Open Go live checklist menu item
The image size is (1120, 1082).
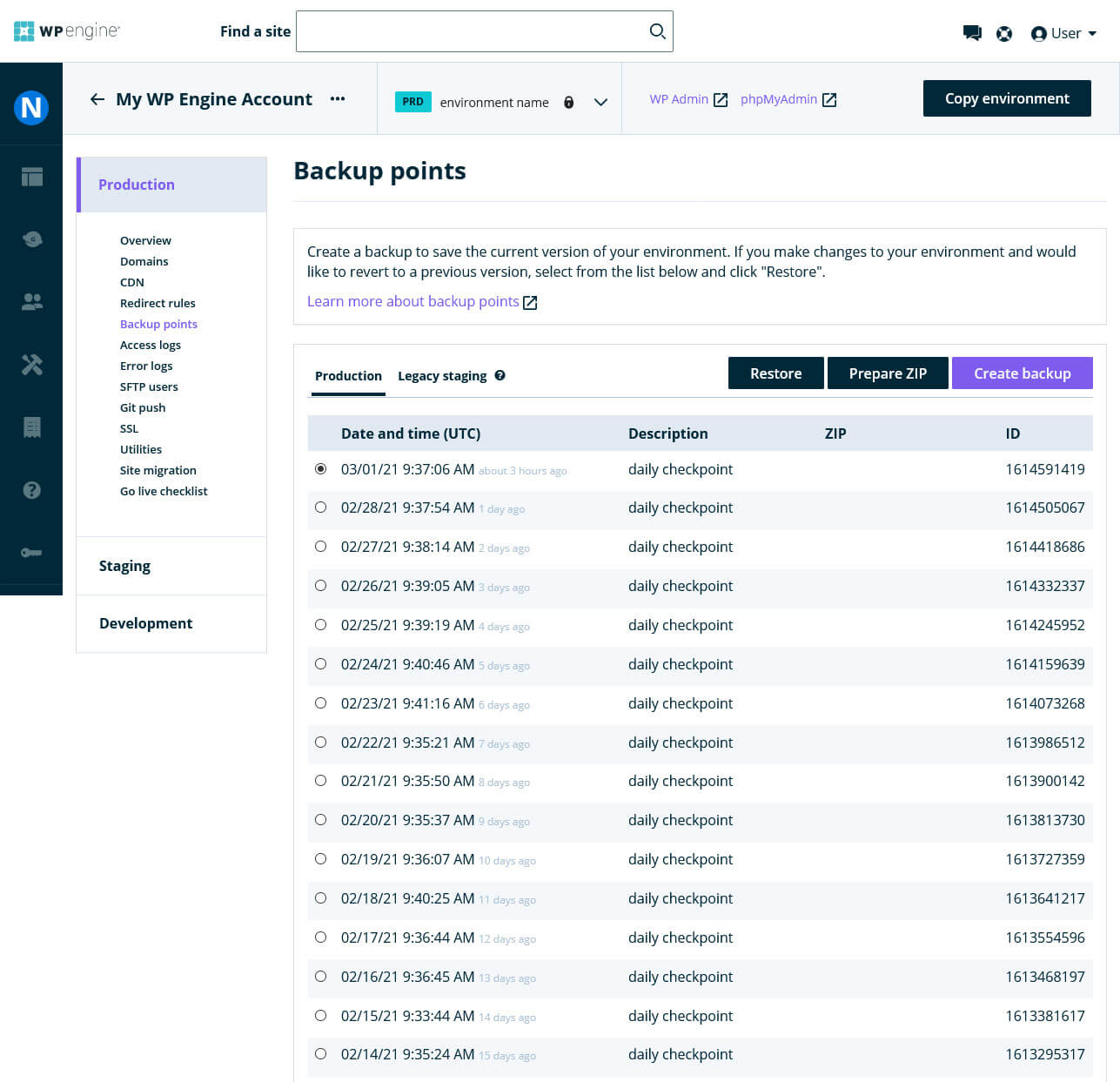pos(164,491)
